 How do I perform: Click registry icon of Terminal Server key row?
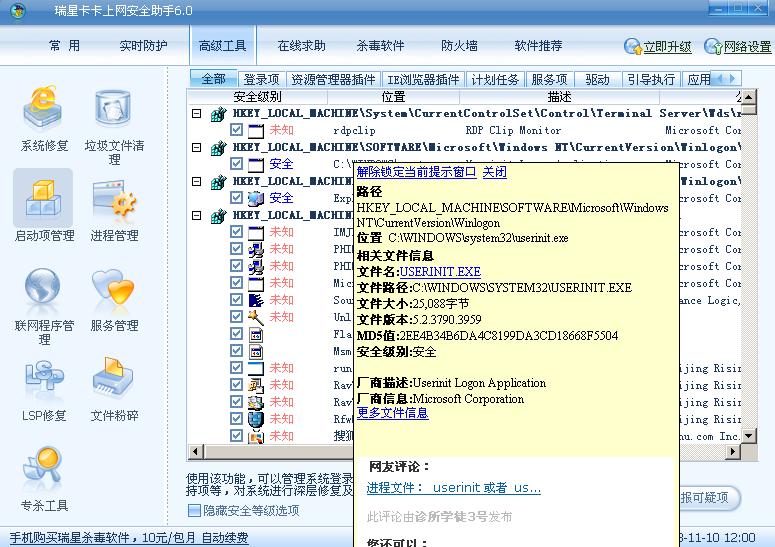(x=218, y=114)
